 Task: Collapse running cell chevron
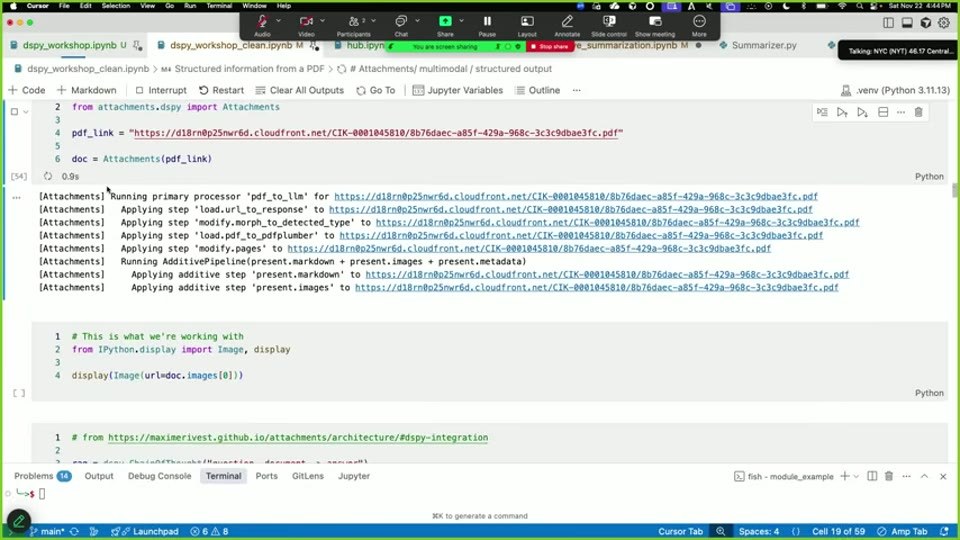26,111
